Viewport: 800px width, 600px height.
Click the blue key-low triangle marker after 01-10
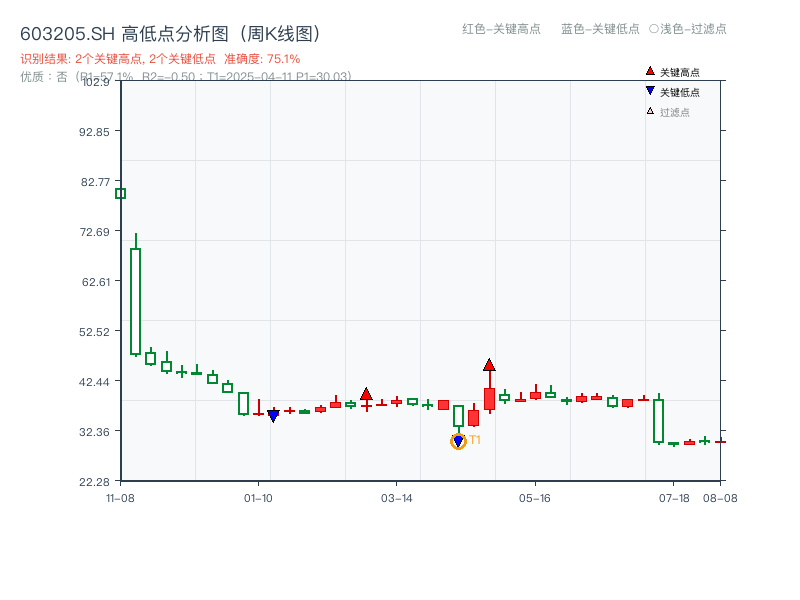click(274, 414)
